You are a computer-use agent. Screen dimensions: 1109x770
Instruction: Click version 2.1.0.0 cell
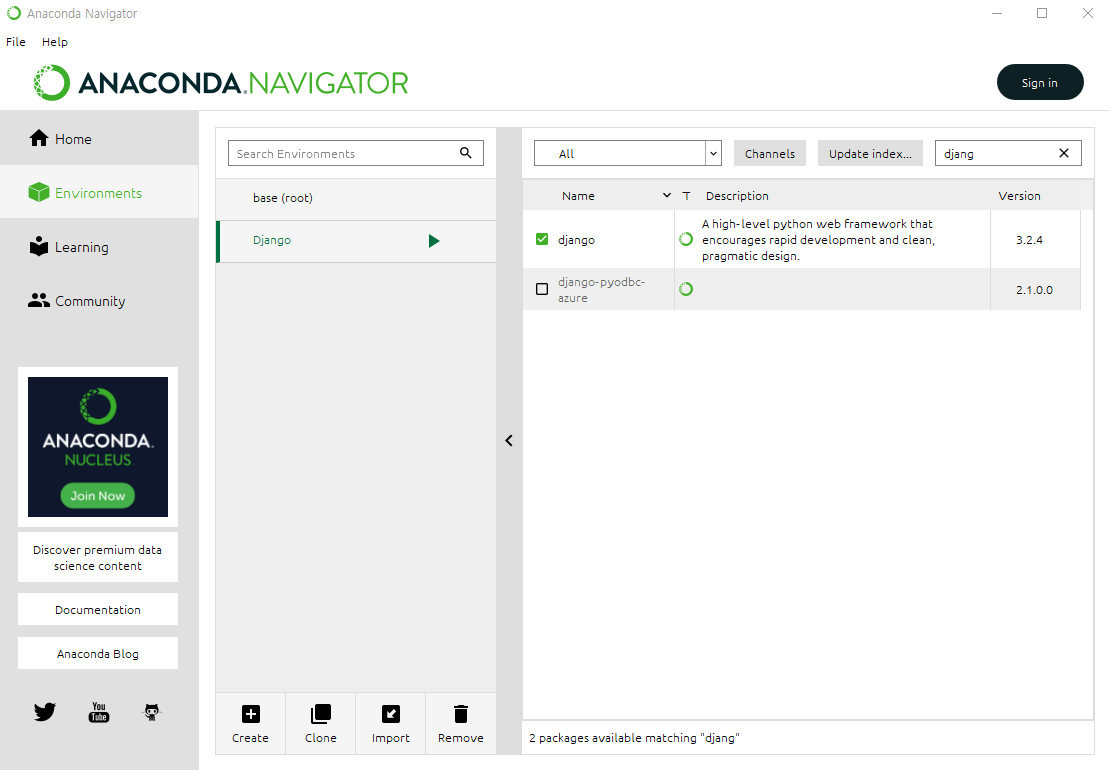[x=1034, y=290]
